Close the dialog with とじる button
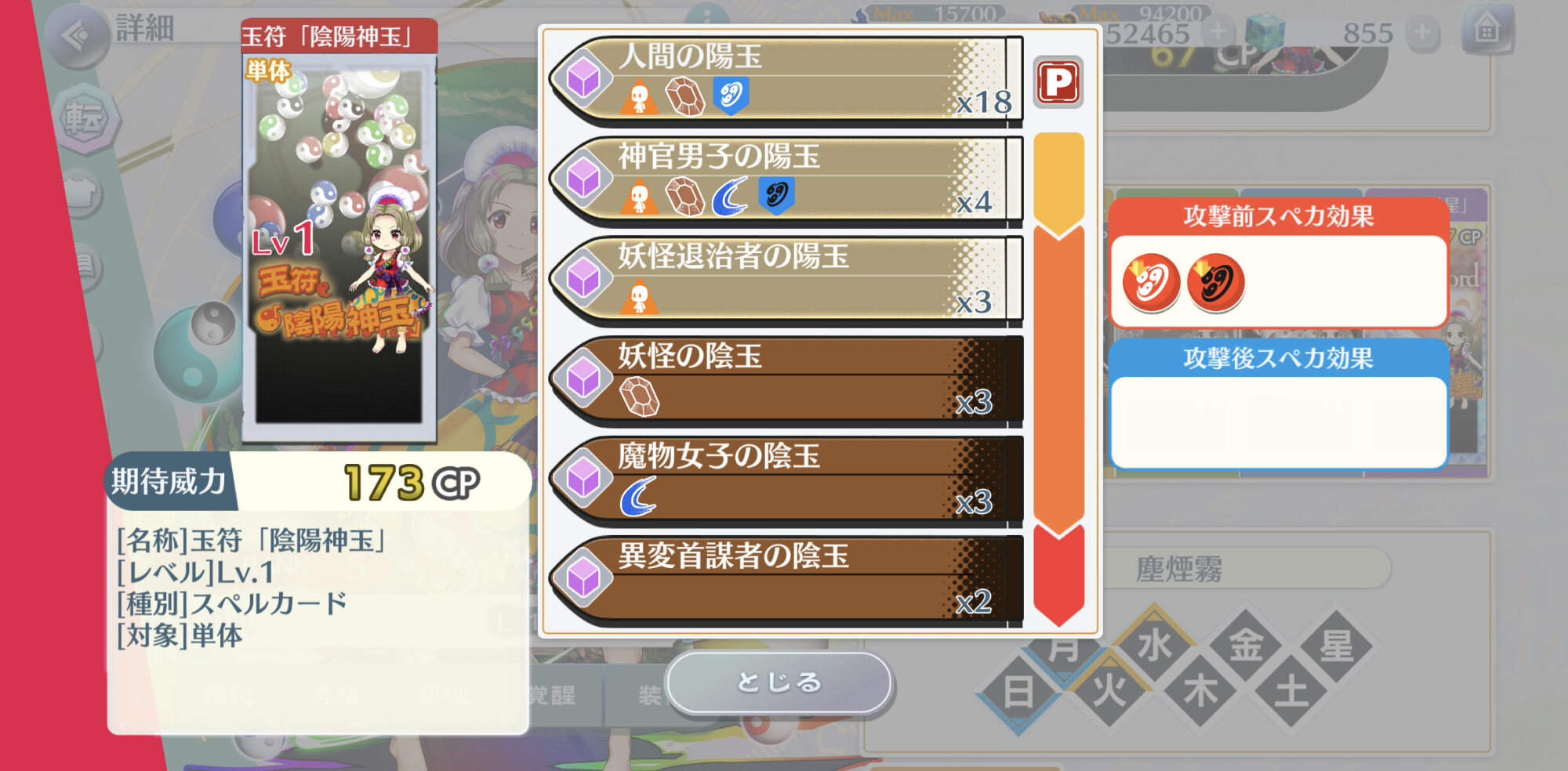 coord(779,682)
